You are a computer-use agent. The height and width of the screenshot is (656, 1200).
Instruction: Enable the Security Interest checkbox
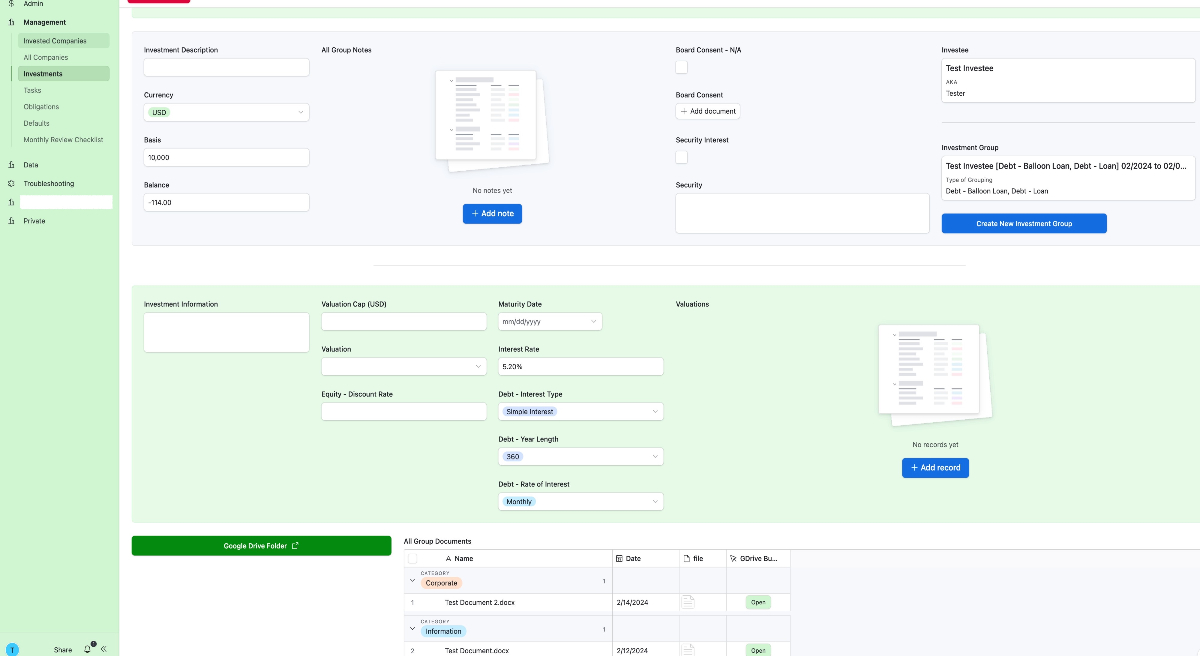click(681, 157)
